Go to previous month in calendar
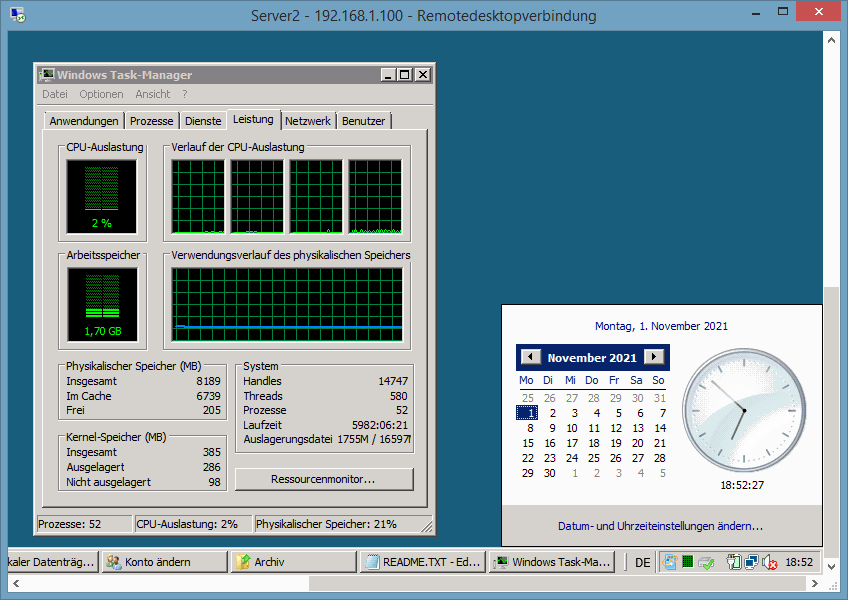Image resolution: width=848 pixels, height=600 pixels. (x=531, y=357)
